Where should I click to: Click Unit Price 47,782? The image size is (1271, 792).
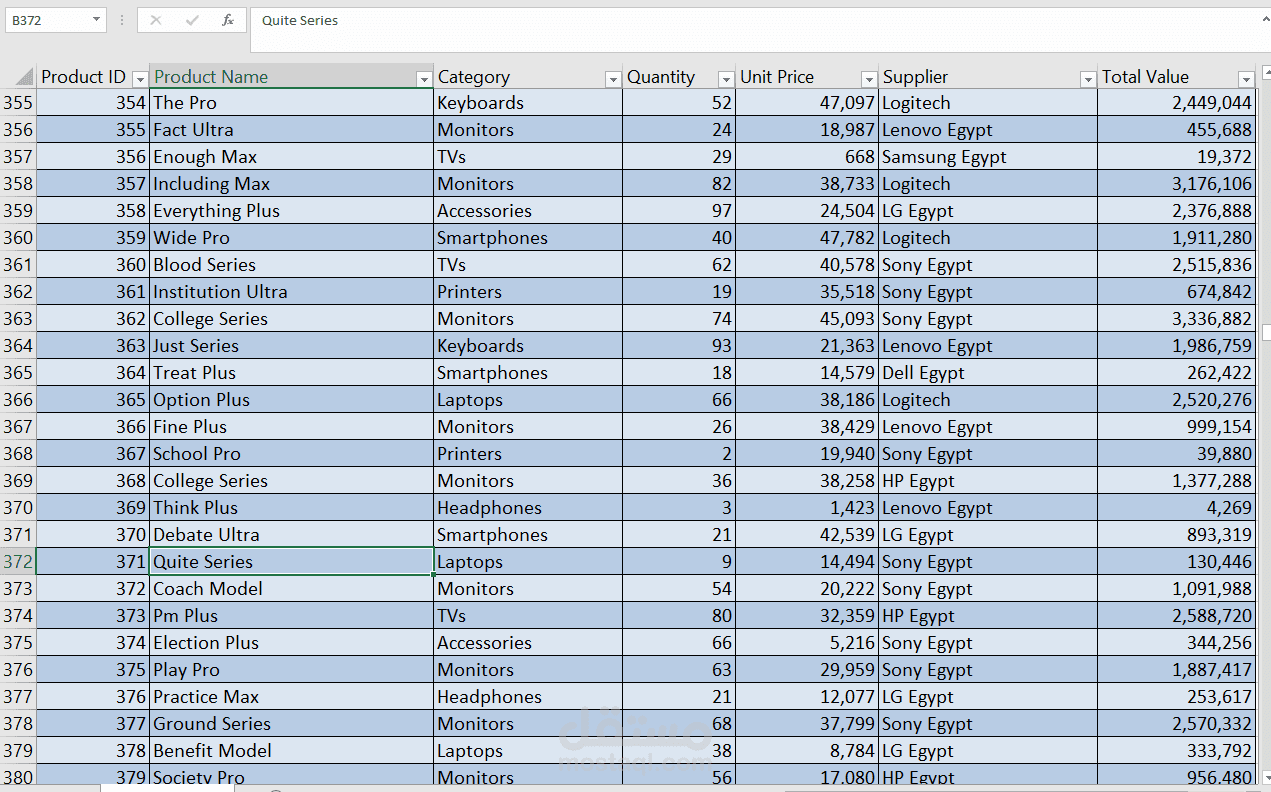[x=807, y=238]
